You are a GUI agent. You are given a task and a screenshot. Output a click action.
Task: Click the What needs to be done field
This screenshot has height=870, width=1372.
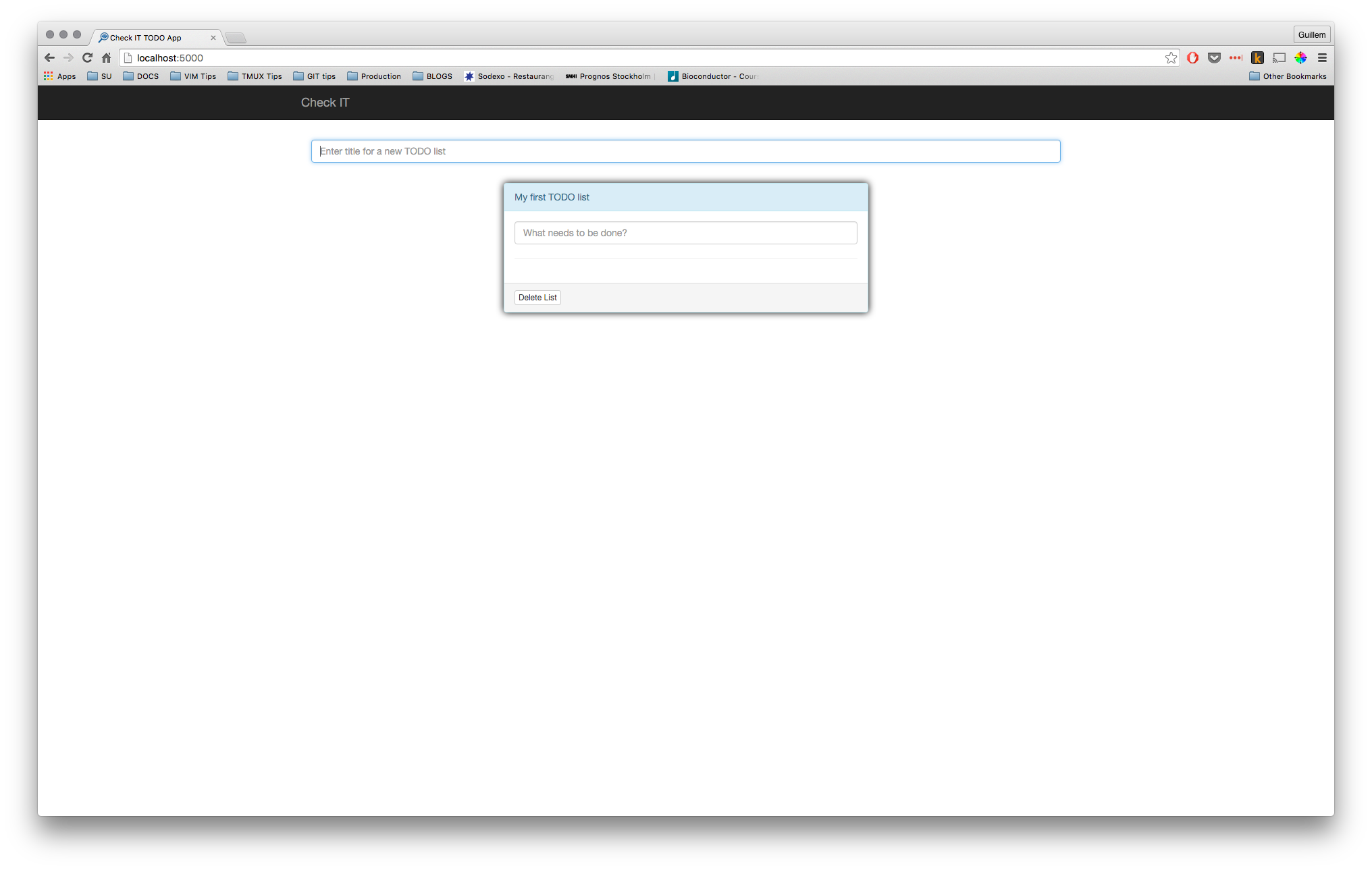685,233
